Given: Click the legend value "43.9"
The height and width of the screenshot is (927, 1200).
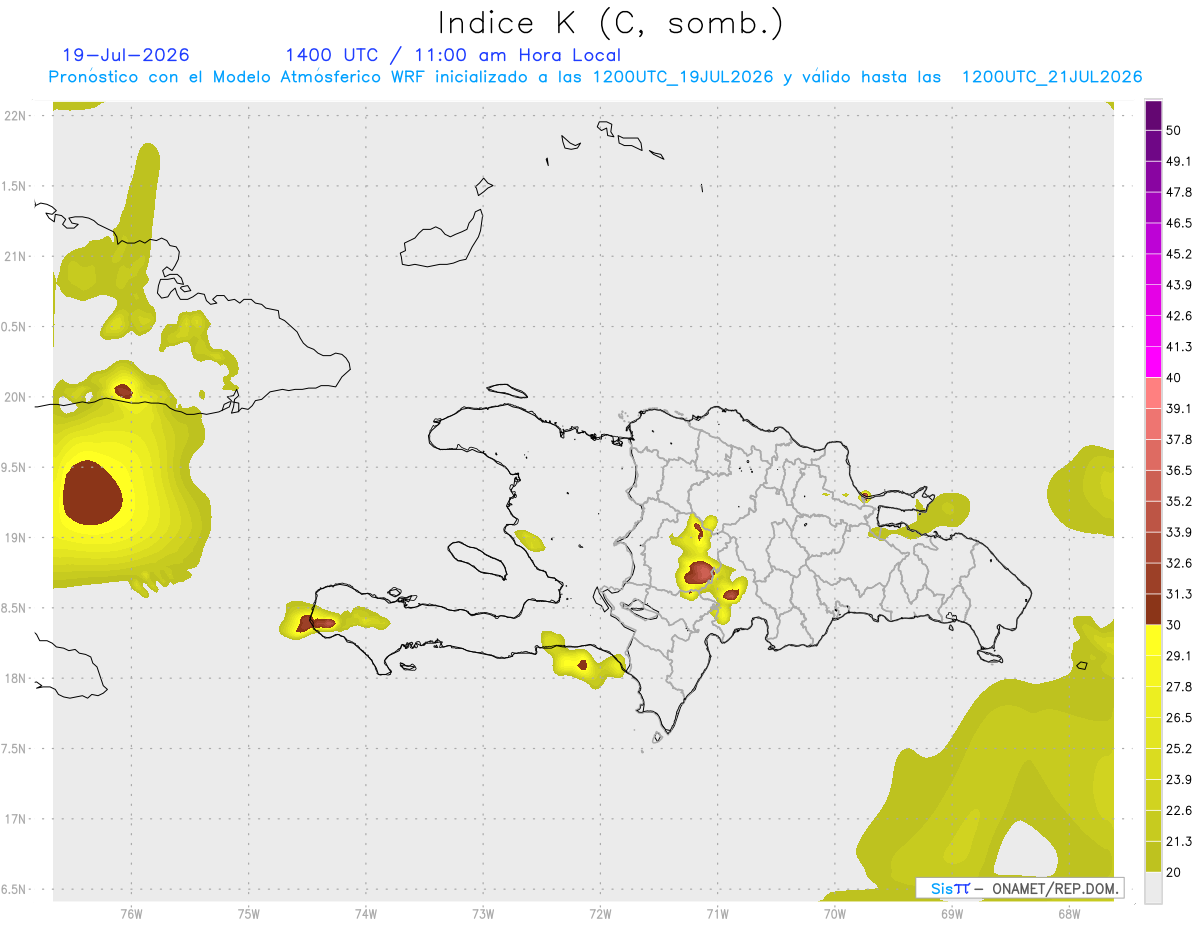Looking at the screenshot, I should [1179, 285].
